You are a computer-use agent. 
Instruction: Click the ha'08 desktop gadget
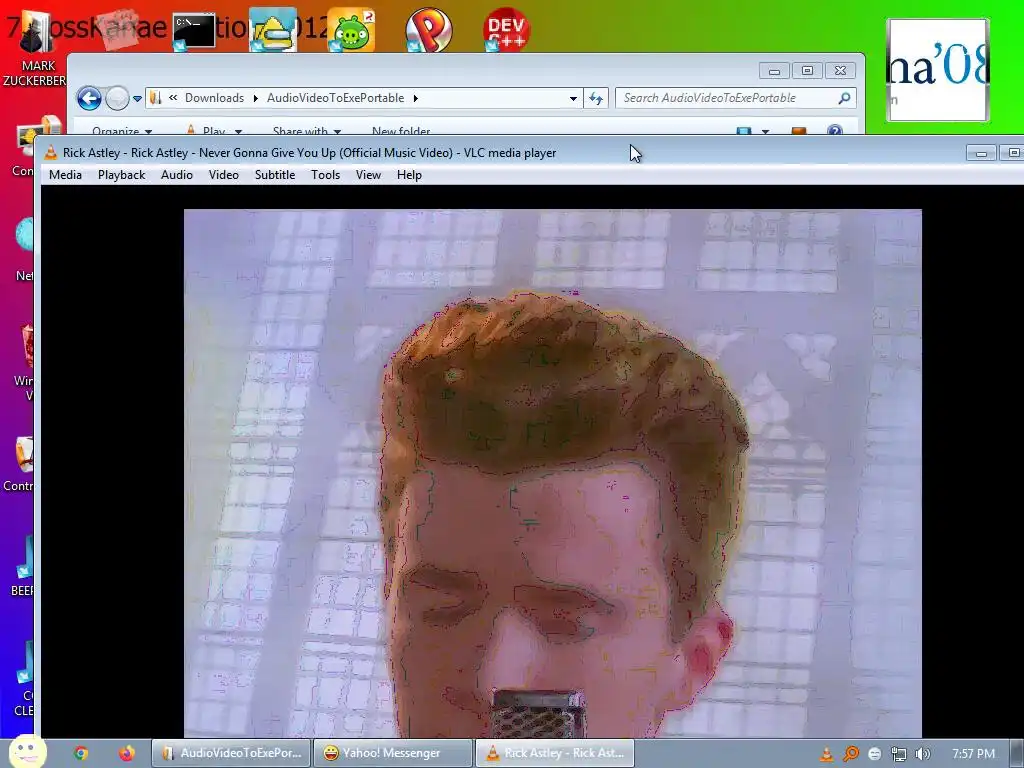[x=938, y=70]
